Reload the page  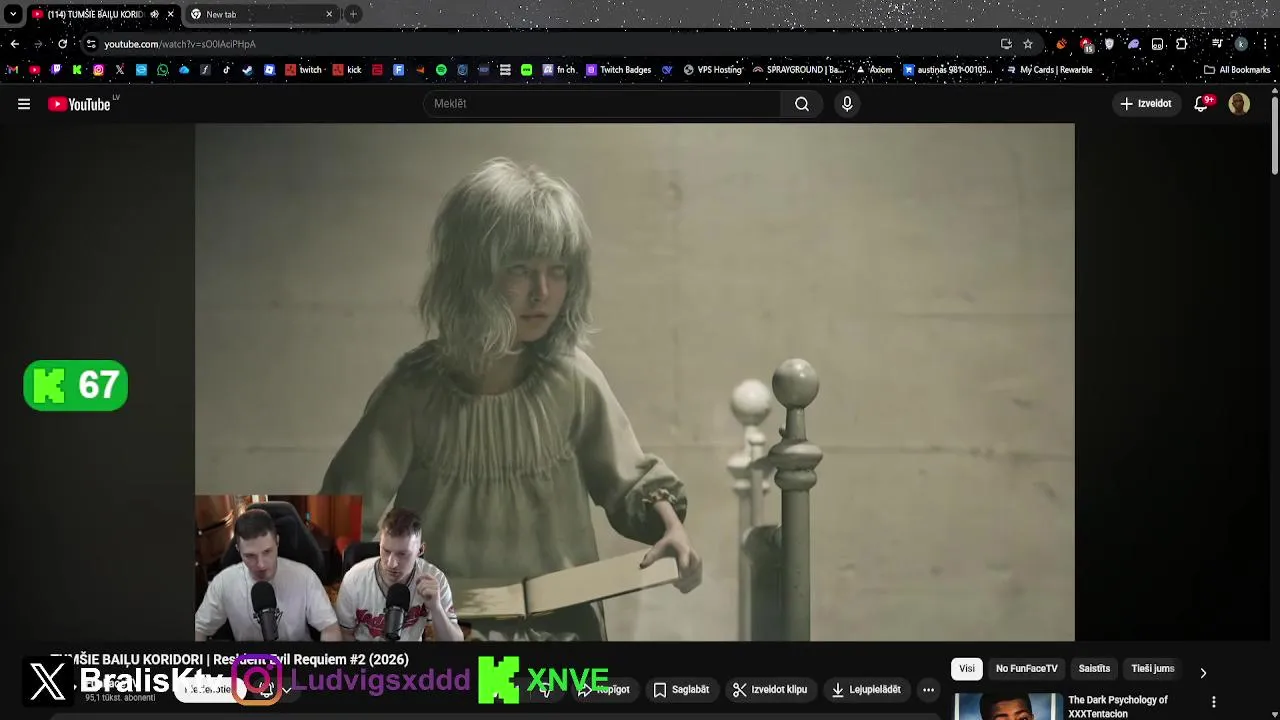(63, 44)
